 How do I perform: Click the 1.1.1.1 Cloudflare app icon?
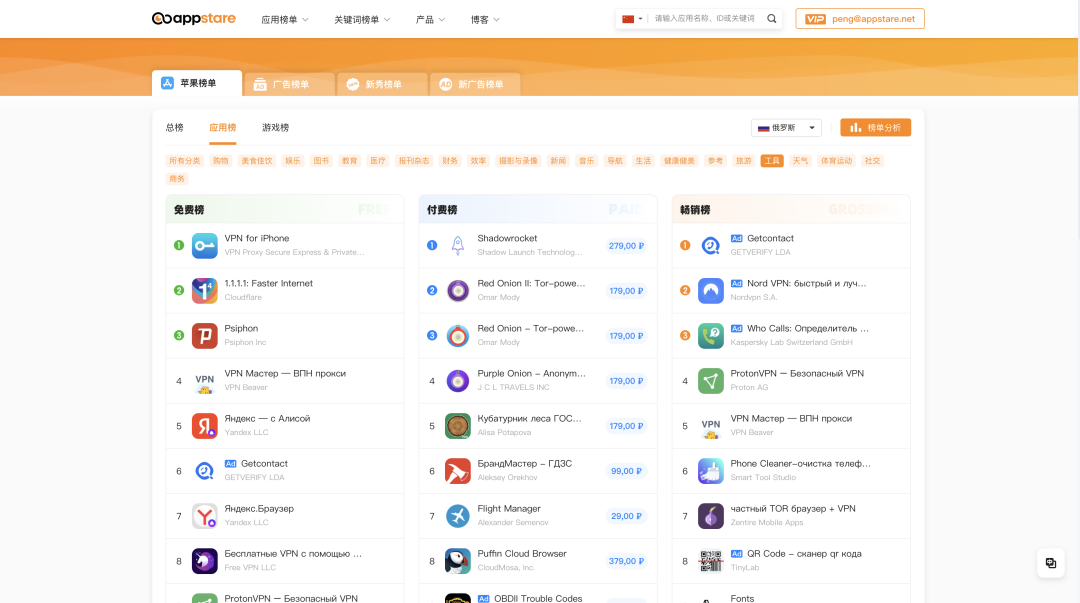204,290
